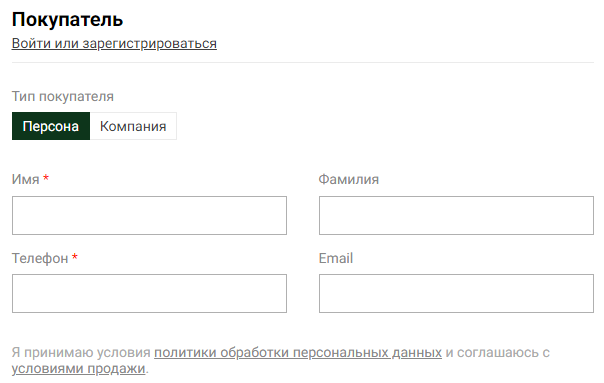Focus the Имя input field

tap(149, 215)
